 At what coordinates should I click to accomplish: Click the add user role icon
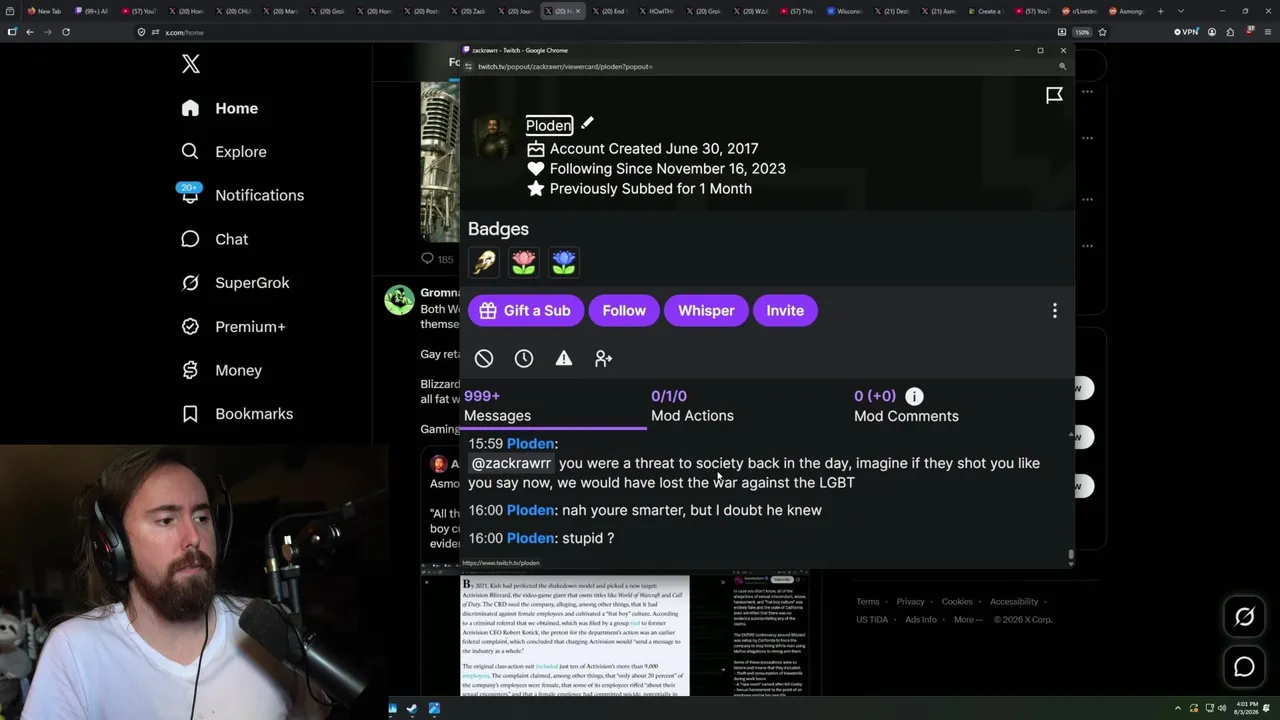coord(603,358)
